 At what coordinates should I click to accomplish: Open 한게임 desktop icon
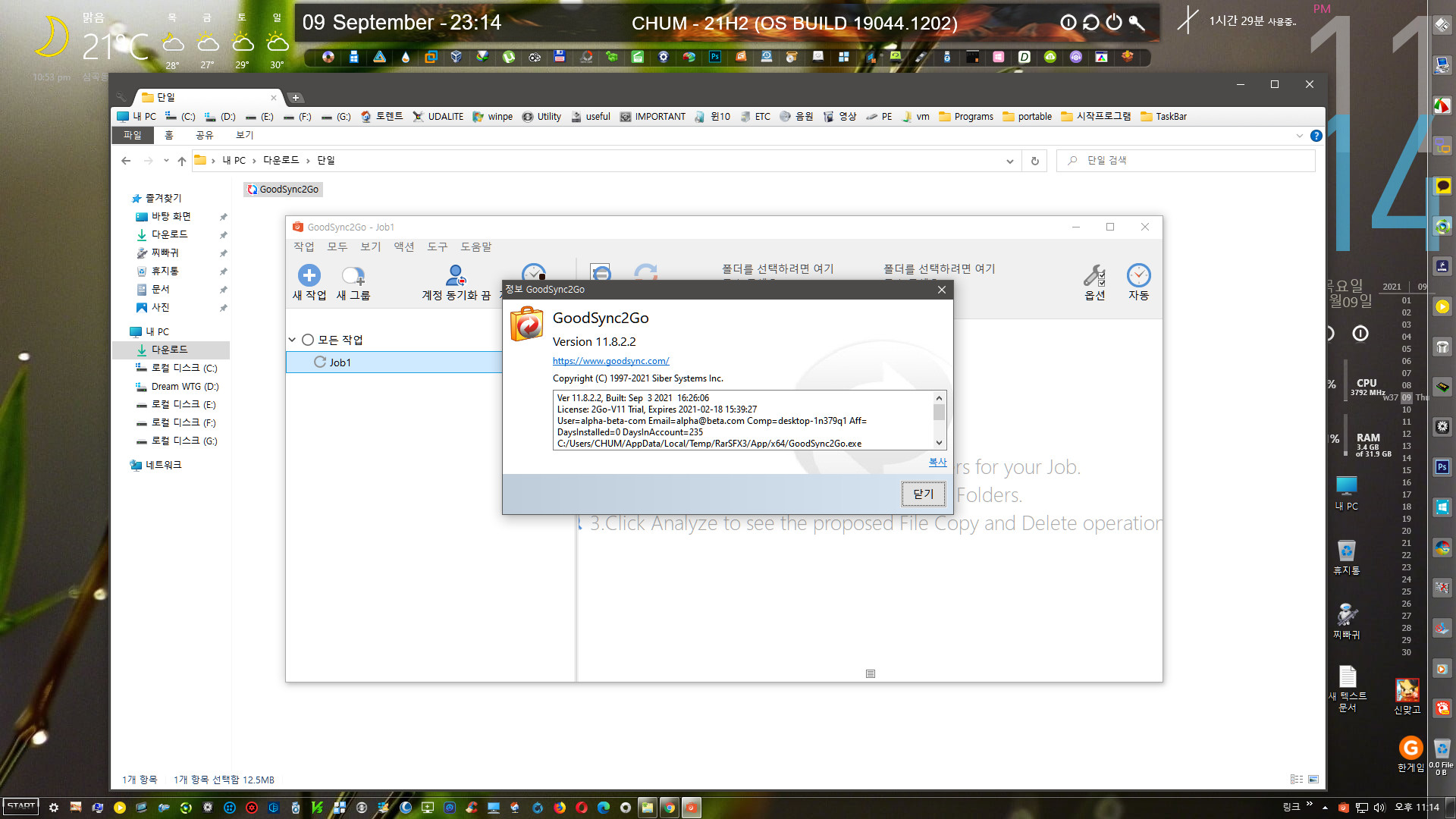point(1410,755)
